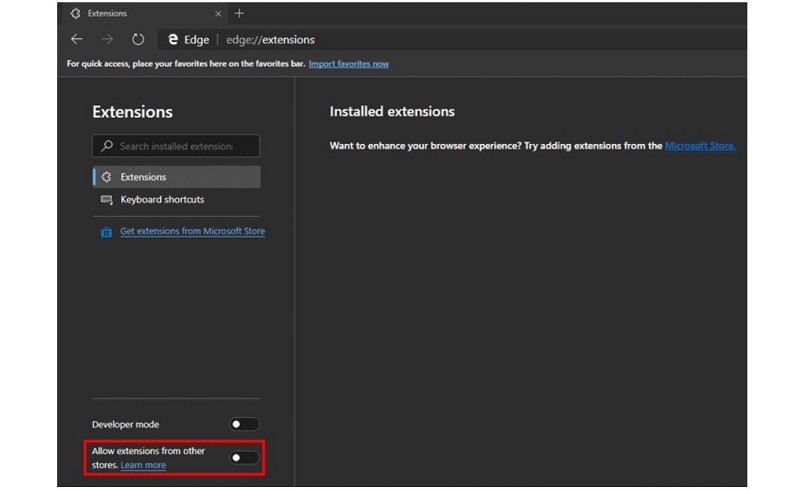800x490 pixels.
Task: Click the Developer mode label
Action: tap(126, 425)
